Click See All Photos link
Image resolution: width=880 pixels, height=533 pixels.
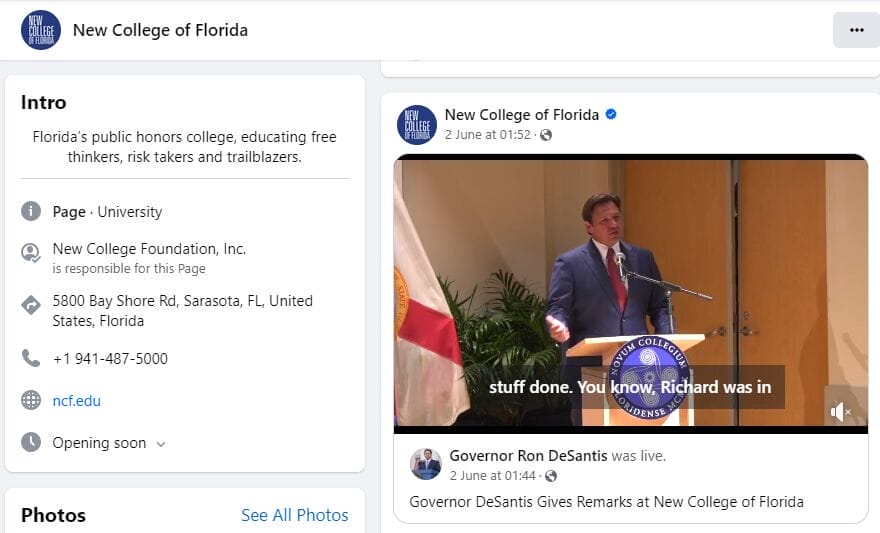294,515
